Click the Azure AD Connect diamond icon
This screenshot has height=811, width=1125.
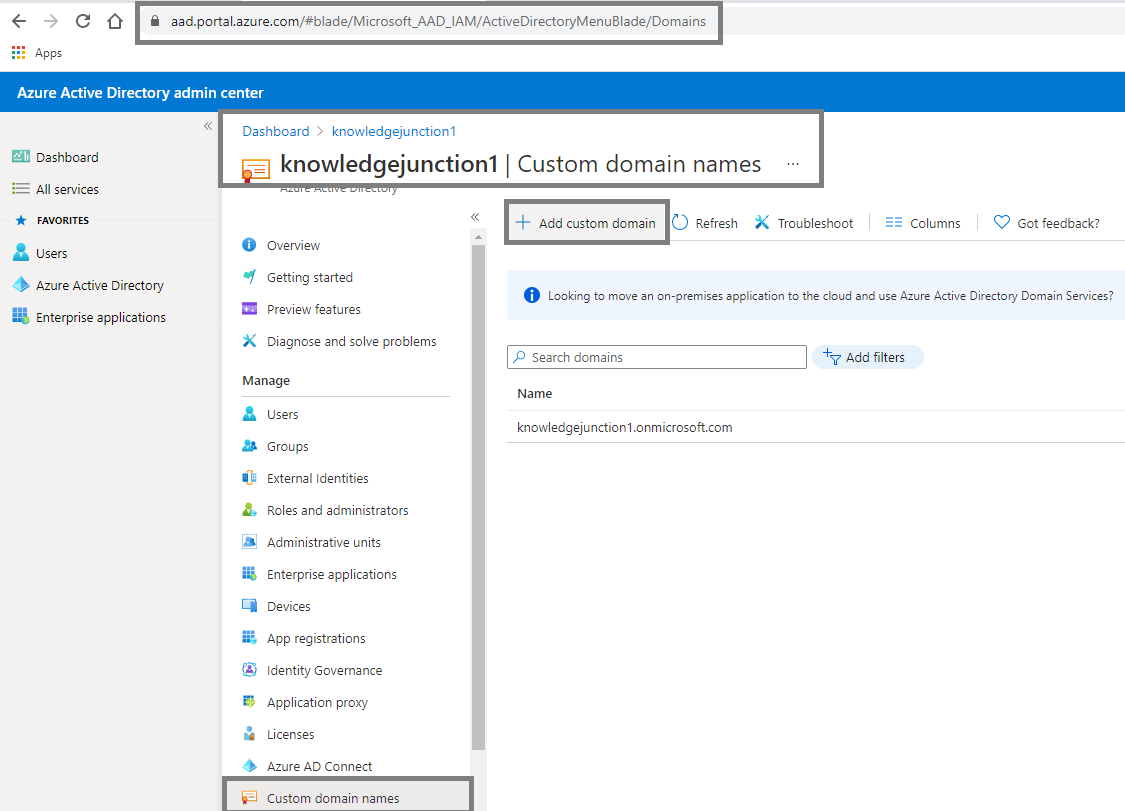pos(249,766)
